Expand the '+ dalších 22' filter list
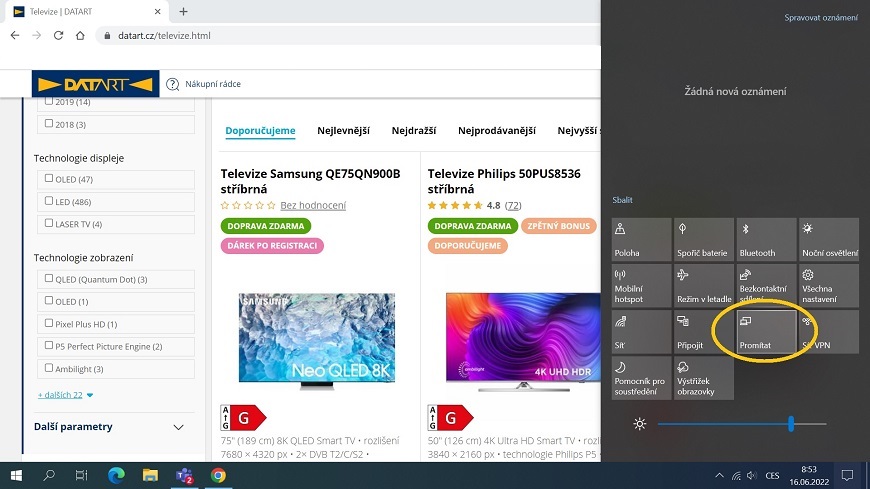 (x=65, y=395)
